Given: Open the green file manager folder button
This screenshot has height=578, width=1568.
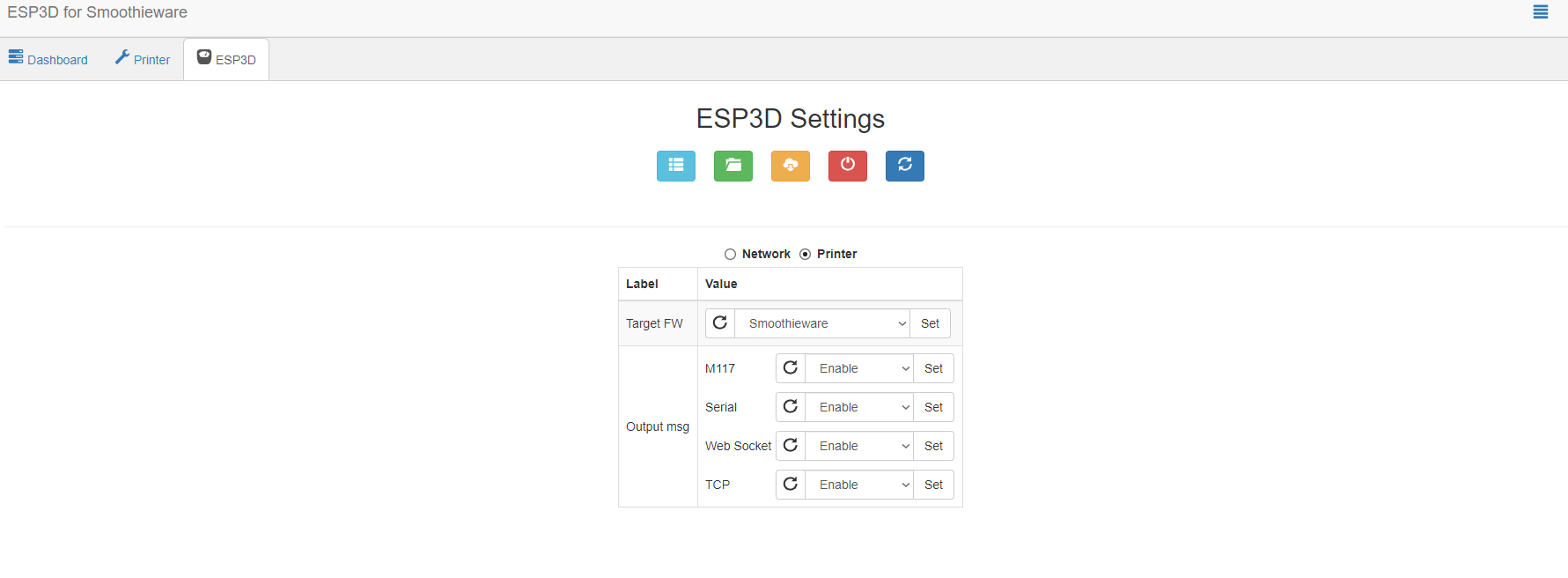Looking at the screenshot, I should 733,166.
